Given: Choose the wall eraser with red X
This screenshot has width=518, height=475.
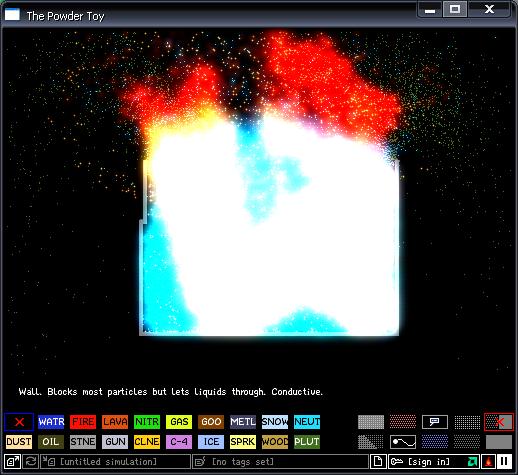Looking at the screenshot, I should (x=499, y=422).
